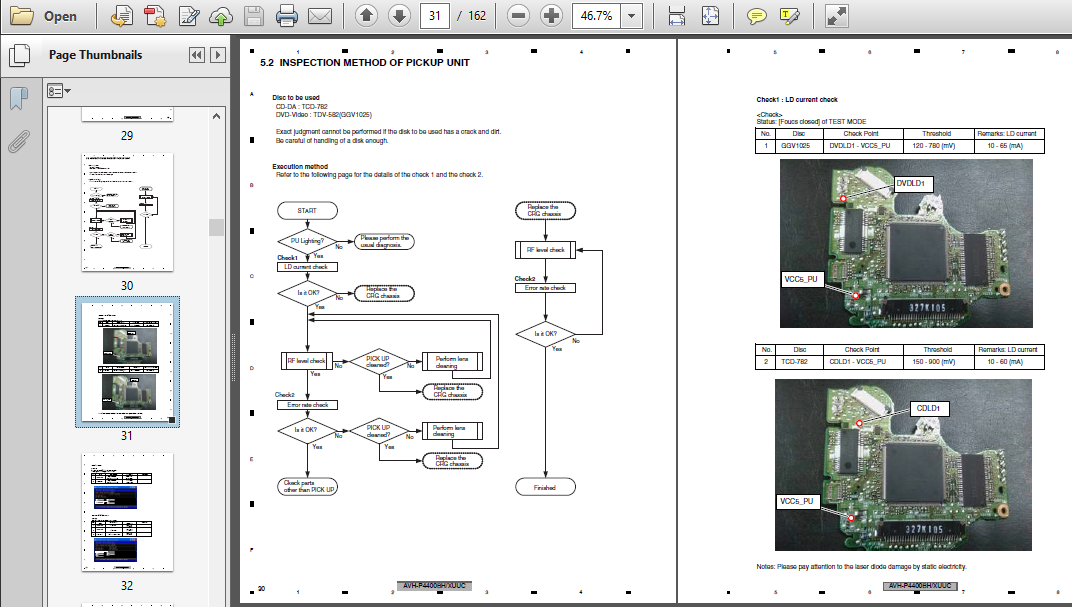Click the fit width scrolling icon
This screenshot has height=607, width=1072.
[677, 16]
